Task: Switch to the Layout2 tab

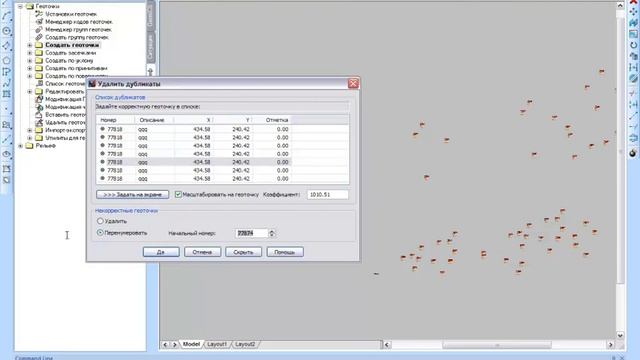Action: coord(245,344)
